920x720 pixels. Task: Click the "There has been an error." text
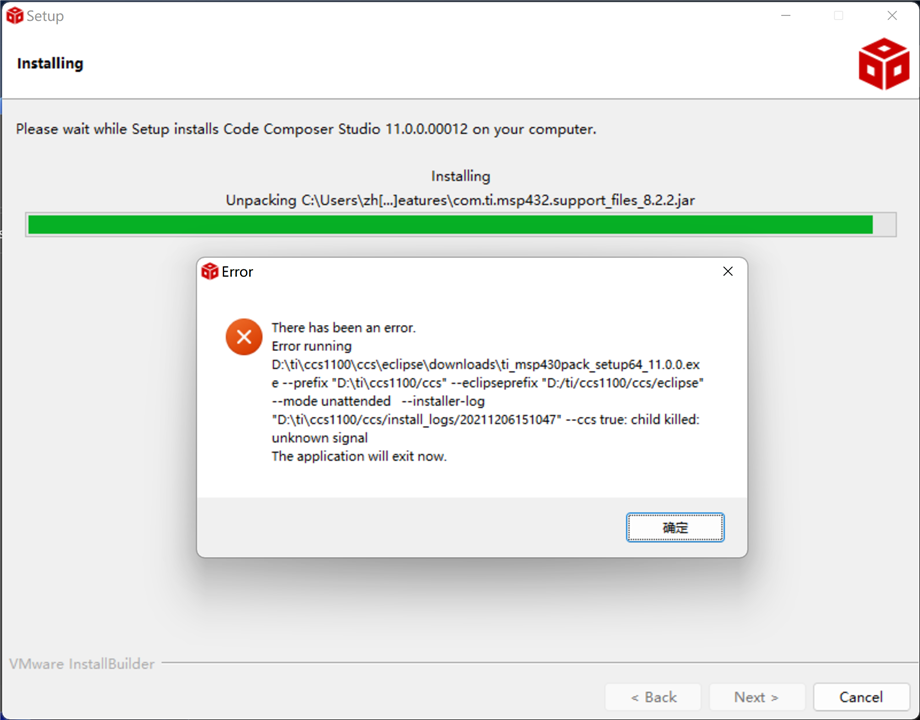[343, 327]
